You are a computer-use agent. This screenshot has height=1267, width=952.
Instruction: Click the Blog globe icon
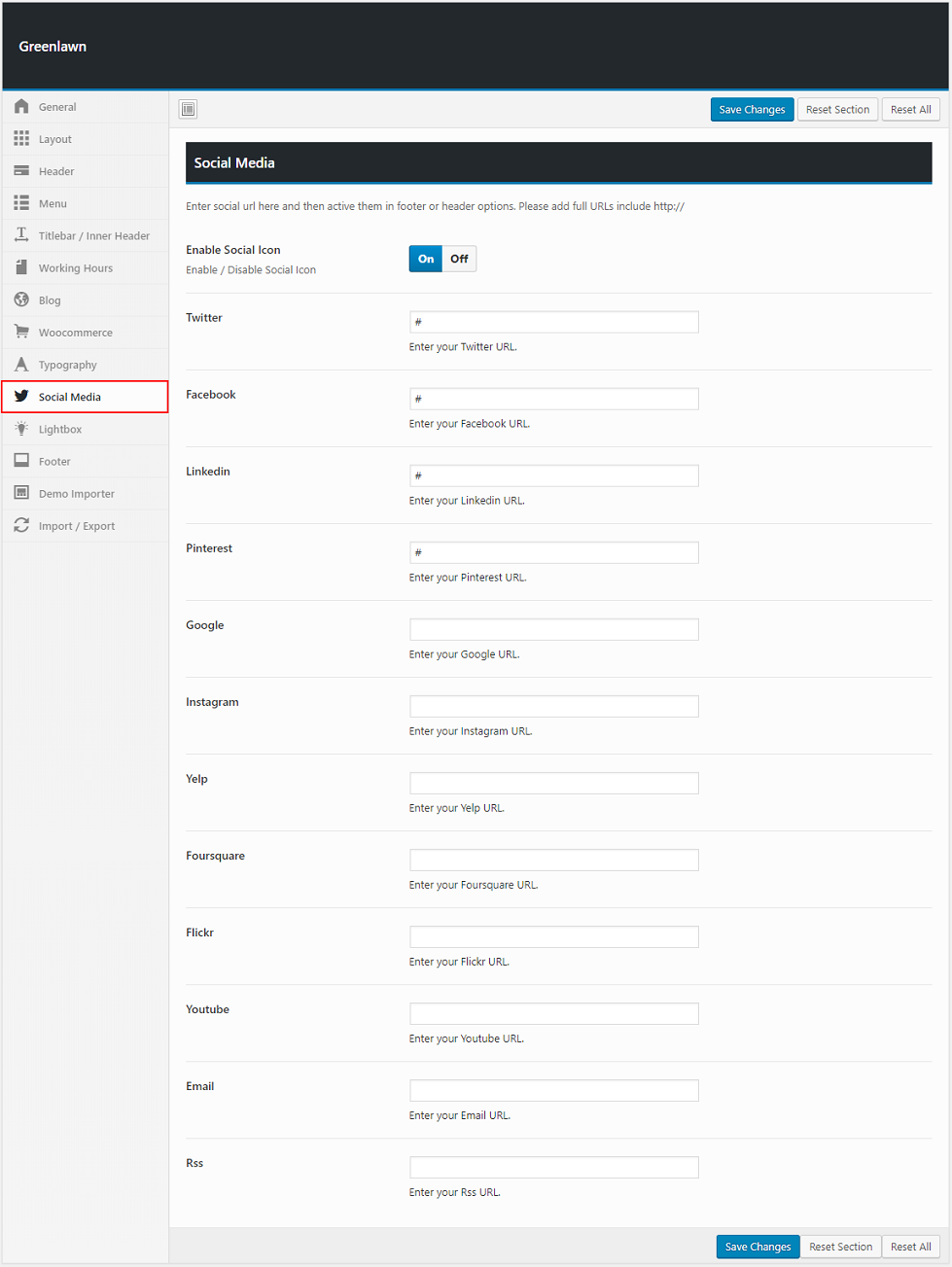(21, 300)
